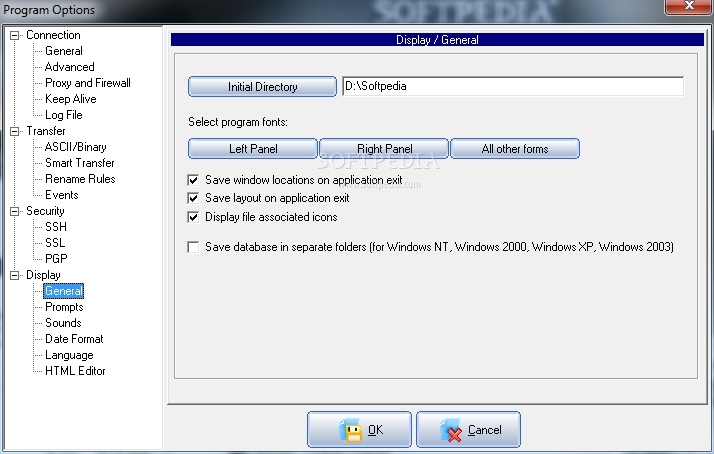Select the Display category label
Viewport: 714px width, 454px height.
(x=43, y=275)
